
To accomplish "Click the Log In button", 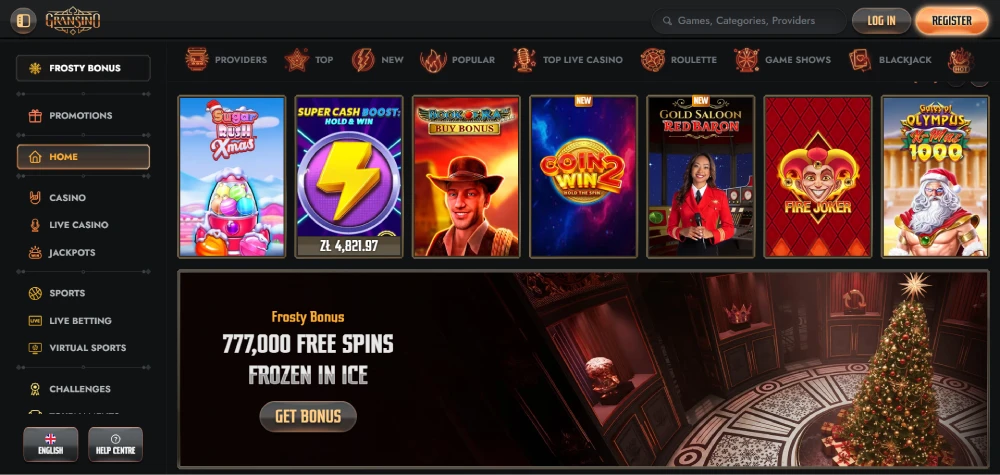I will (x=881, y=21).
